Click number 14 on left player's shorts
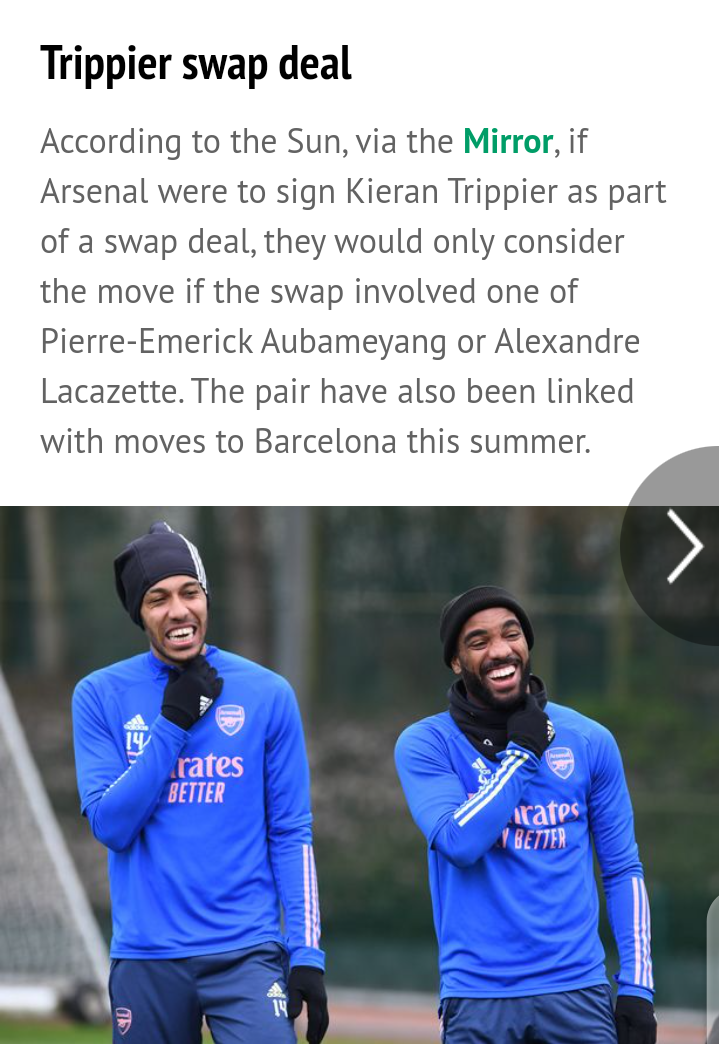Image resolution: width=719 pixels, height=1044 pixels. pyautogui.click(x=279, y=1009)
